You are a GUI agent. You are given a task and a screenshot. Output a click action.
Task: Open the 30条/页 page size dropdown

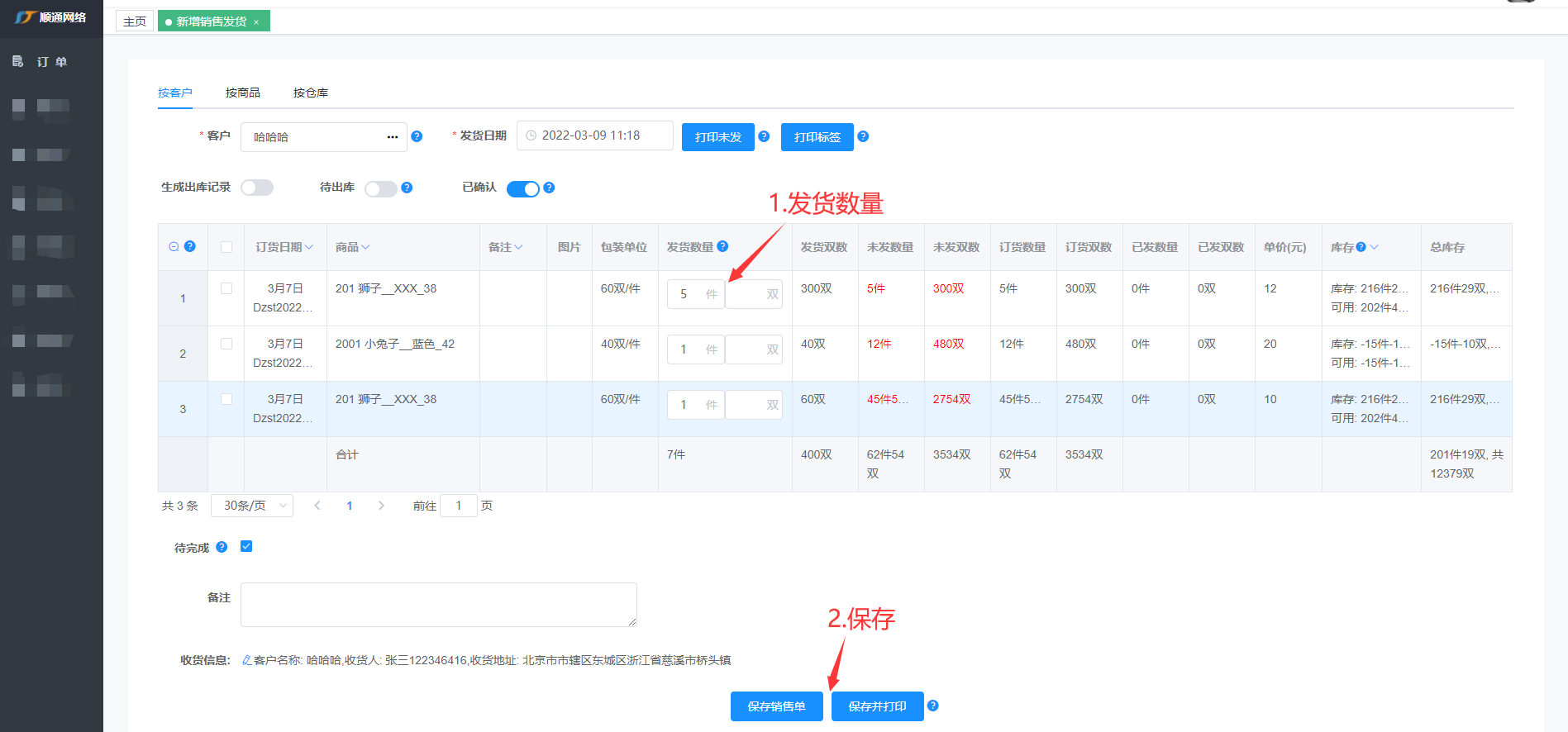click(252, 506)
